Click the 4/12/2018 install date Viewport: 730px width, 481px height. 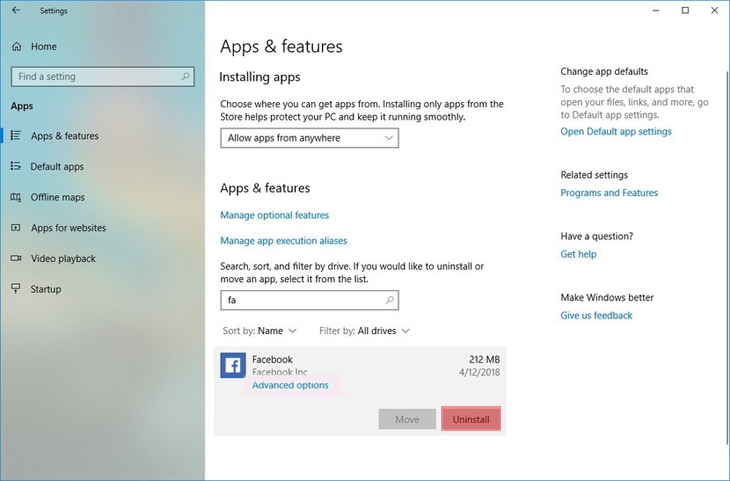479,373
